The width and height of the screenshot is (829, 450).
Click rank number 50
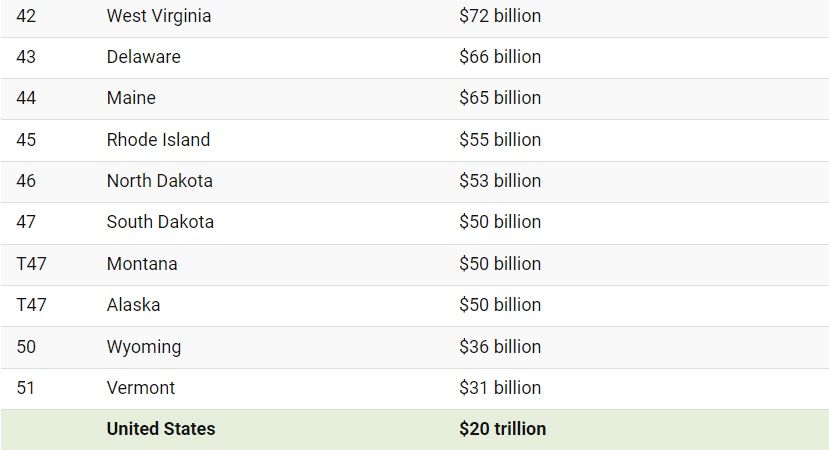(x=26, y=347)
